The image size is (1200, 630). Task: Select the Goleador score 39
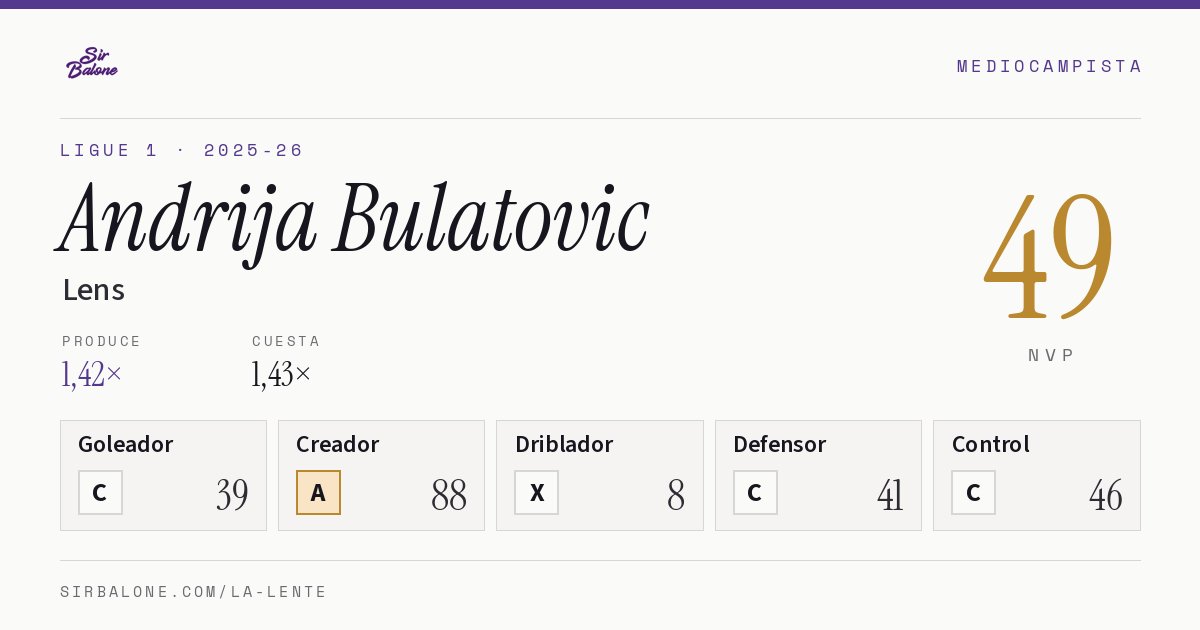tap(232, 495)
